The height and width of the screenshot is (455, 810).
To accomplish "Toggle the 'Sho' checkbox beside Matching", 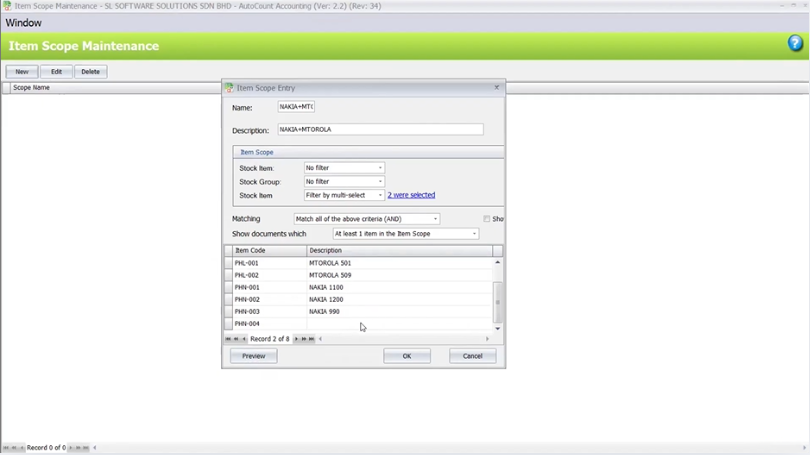I will [x=487, y=219].
